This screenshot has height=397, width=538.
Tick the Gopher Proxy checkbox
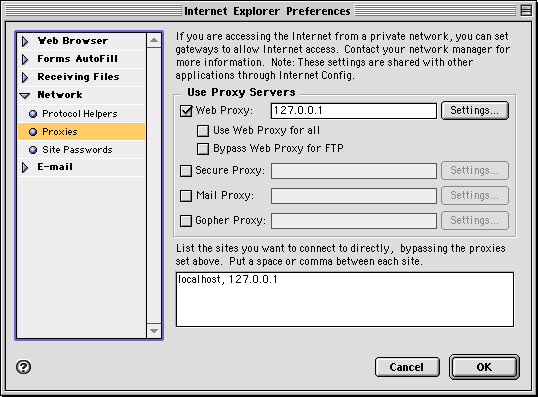186,221
